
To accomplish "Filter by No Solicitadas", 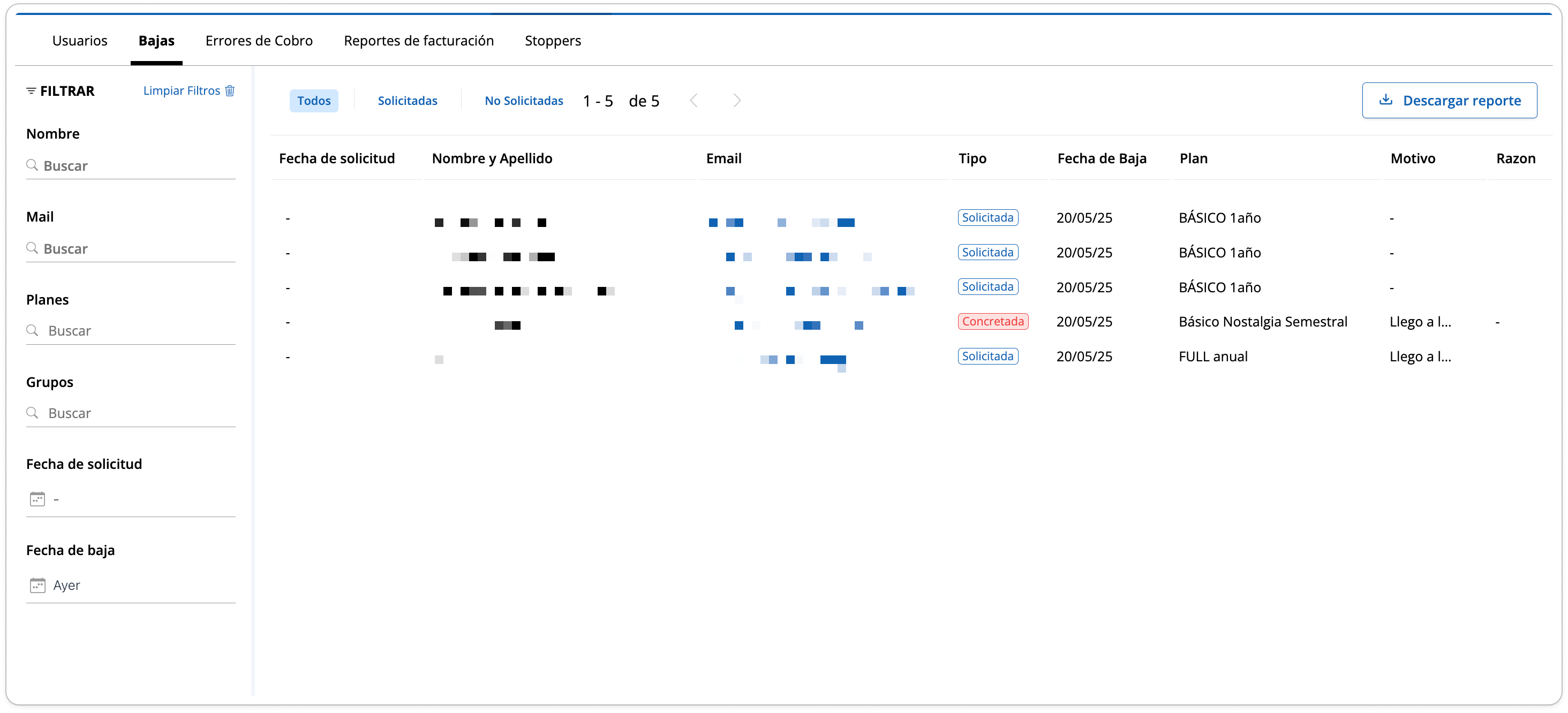I will (x=524, y=101).
